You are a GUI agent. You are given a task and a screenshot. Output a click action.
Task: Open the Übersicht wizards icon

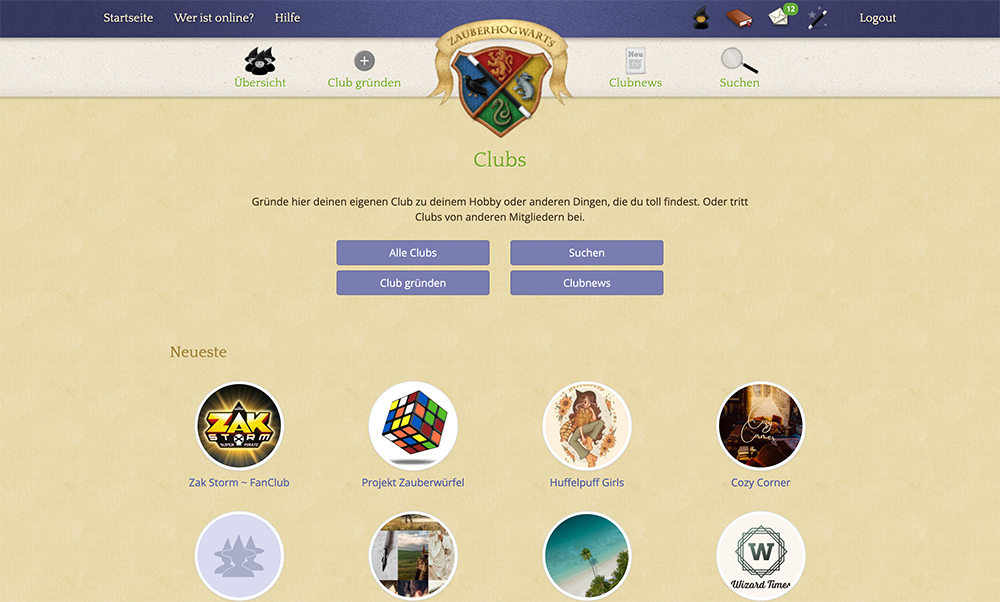(260, 61)
